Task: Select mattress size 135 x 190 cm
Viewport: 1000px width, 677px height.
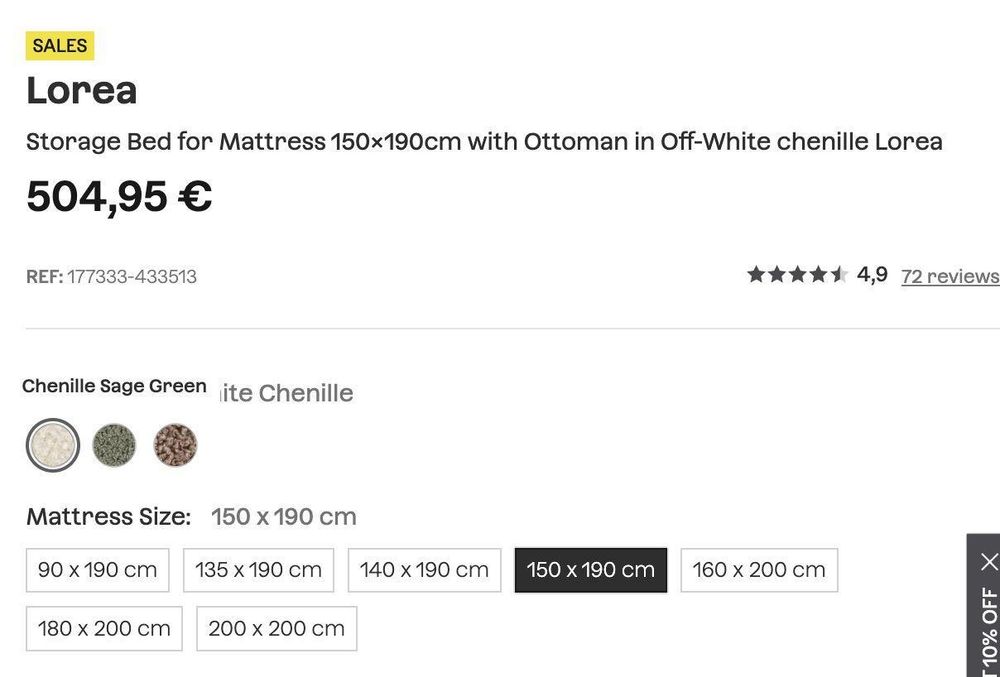Action: [x=258, y=570]
